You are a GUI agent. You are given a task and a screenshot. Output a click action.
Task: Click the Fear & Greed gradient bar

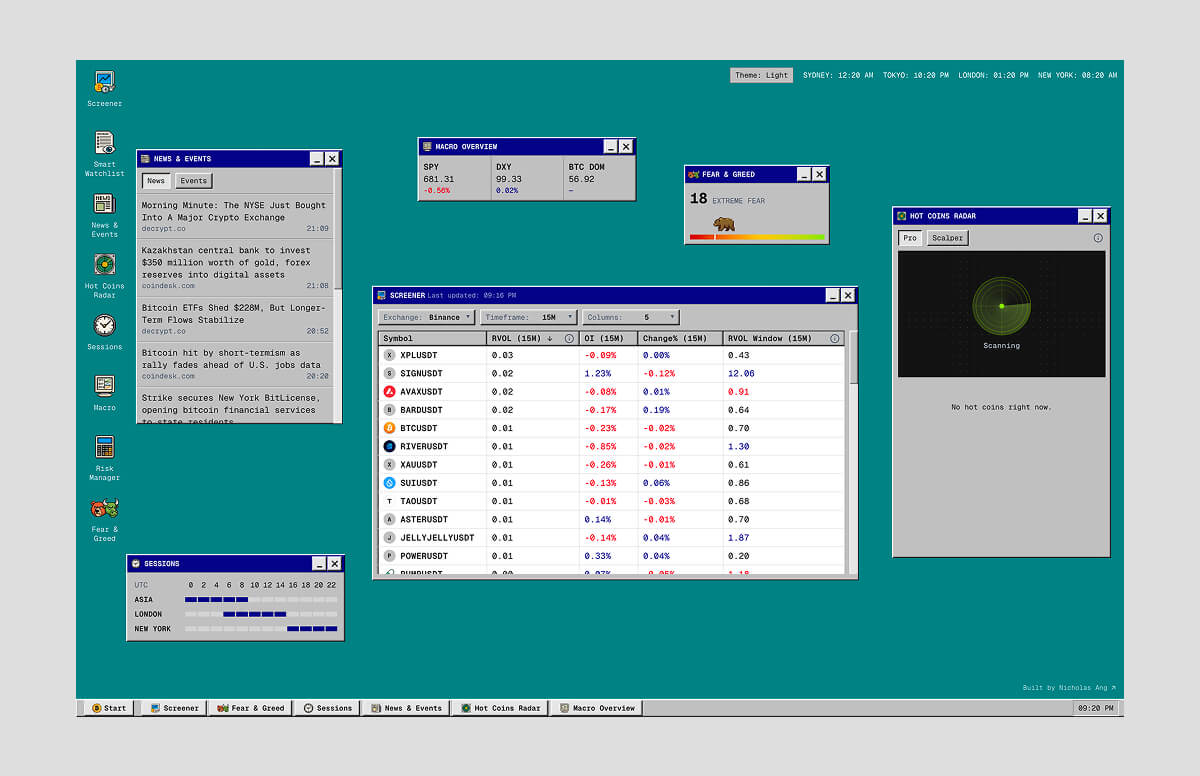(757, 237)
